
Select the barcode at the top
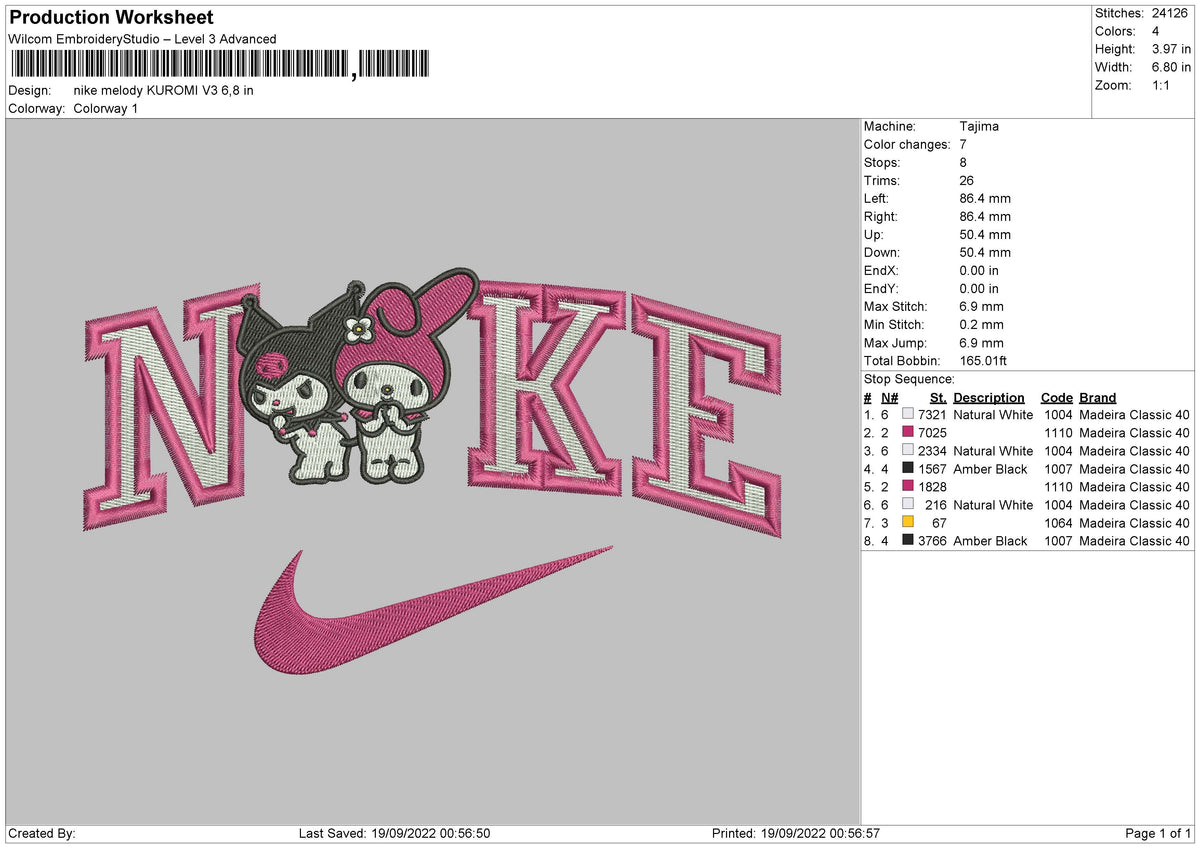[220, 65]
